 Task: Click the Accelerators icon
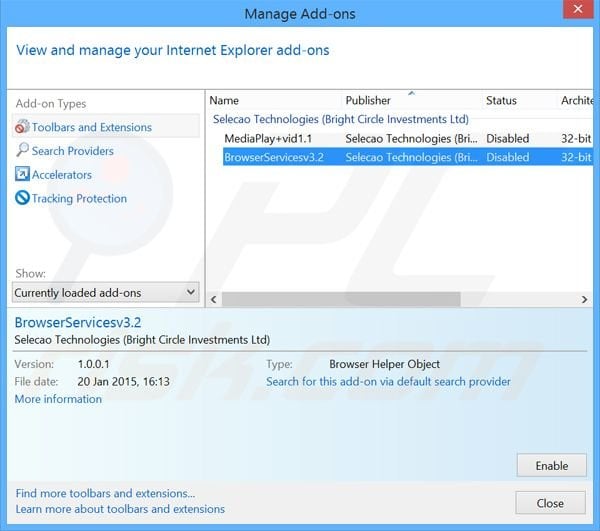click(22, 174)
